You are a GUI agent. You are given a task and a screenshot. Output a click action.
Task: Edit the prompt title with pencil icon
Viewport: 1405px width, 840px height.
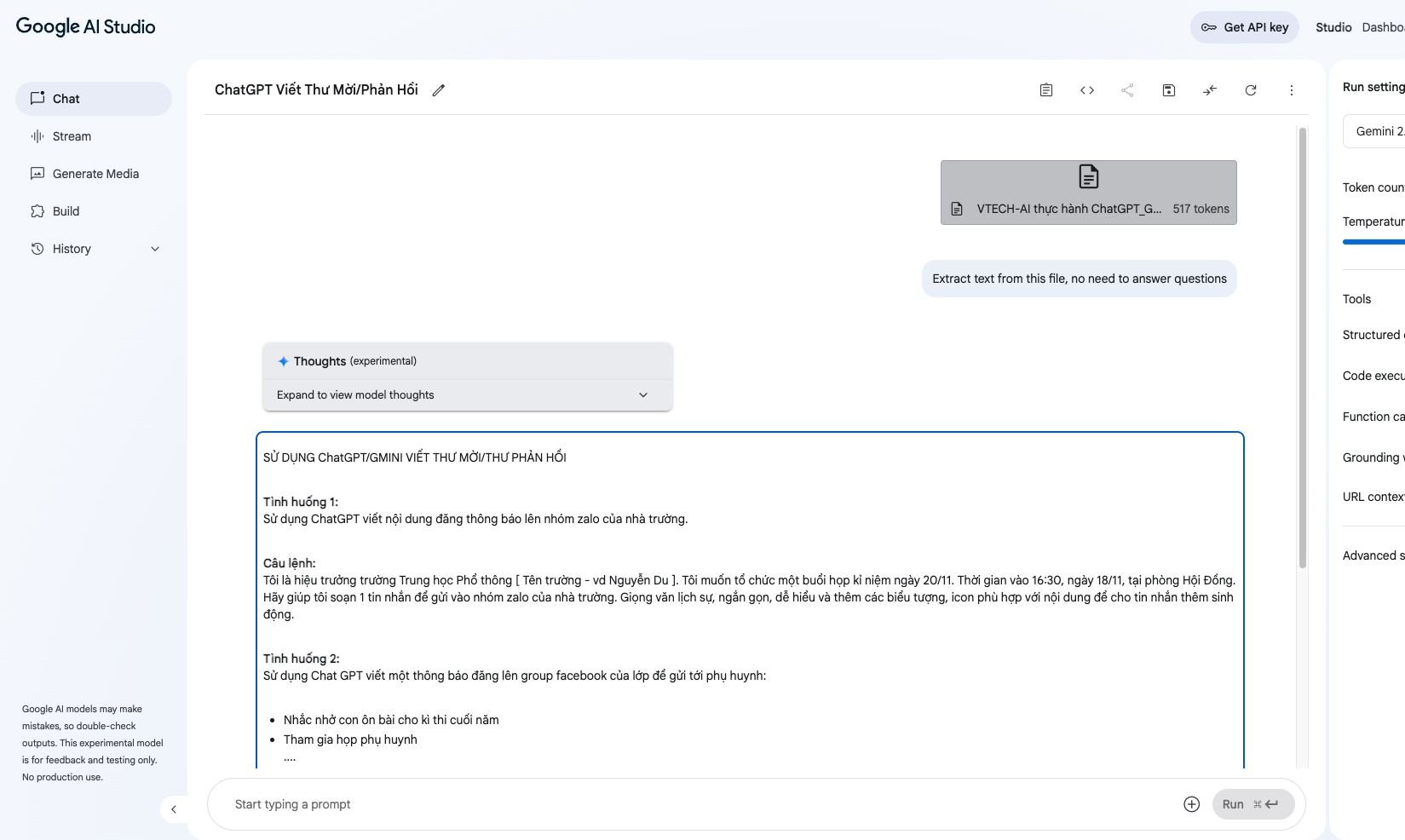pyautogui.click(x=439, y=90)
